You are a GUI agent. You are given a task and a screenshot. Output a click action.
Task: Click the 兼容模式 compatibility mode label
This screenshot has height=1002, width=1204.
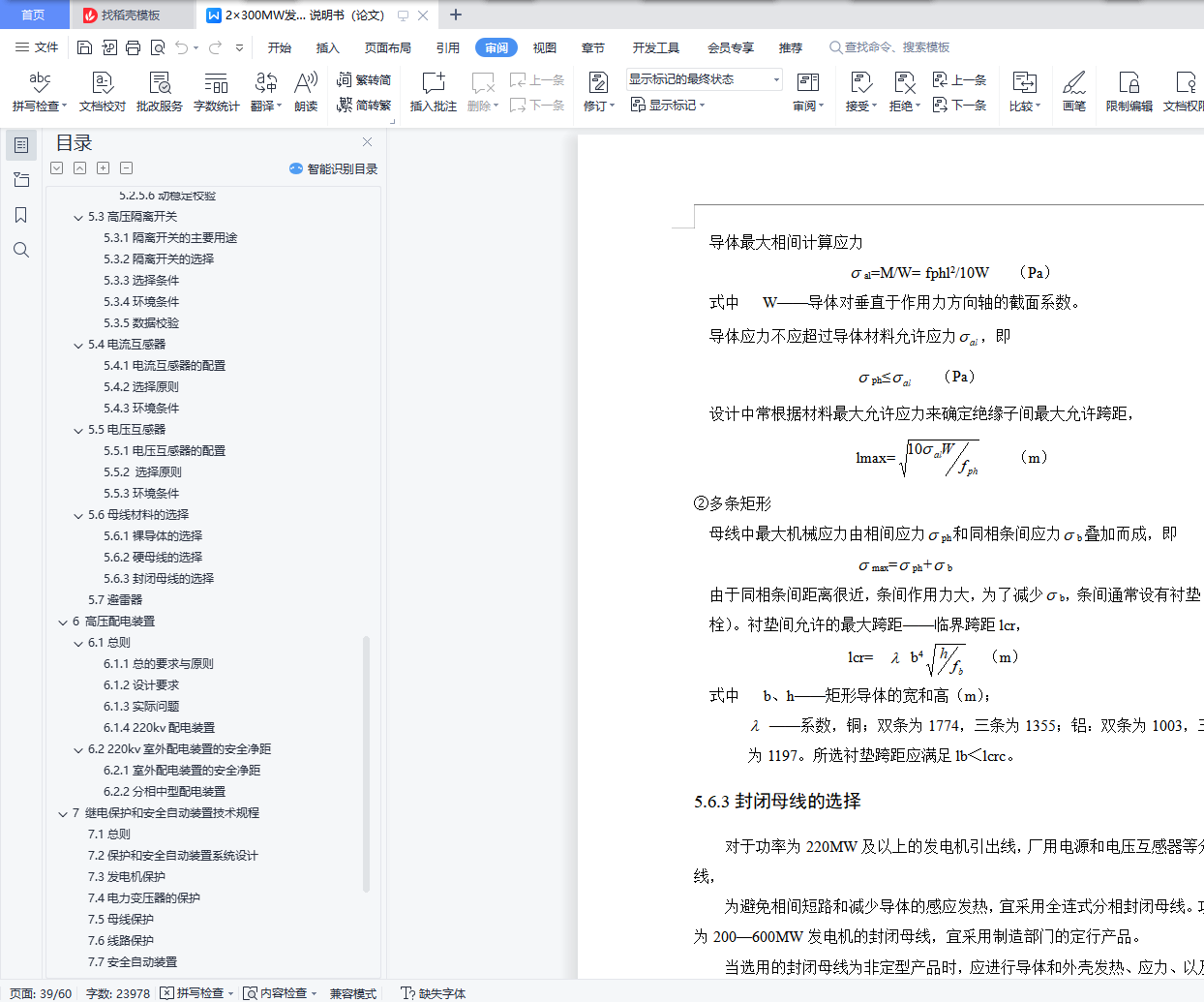[x=353, y=993]
